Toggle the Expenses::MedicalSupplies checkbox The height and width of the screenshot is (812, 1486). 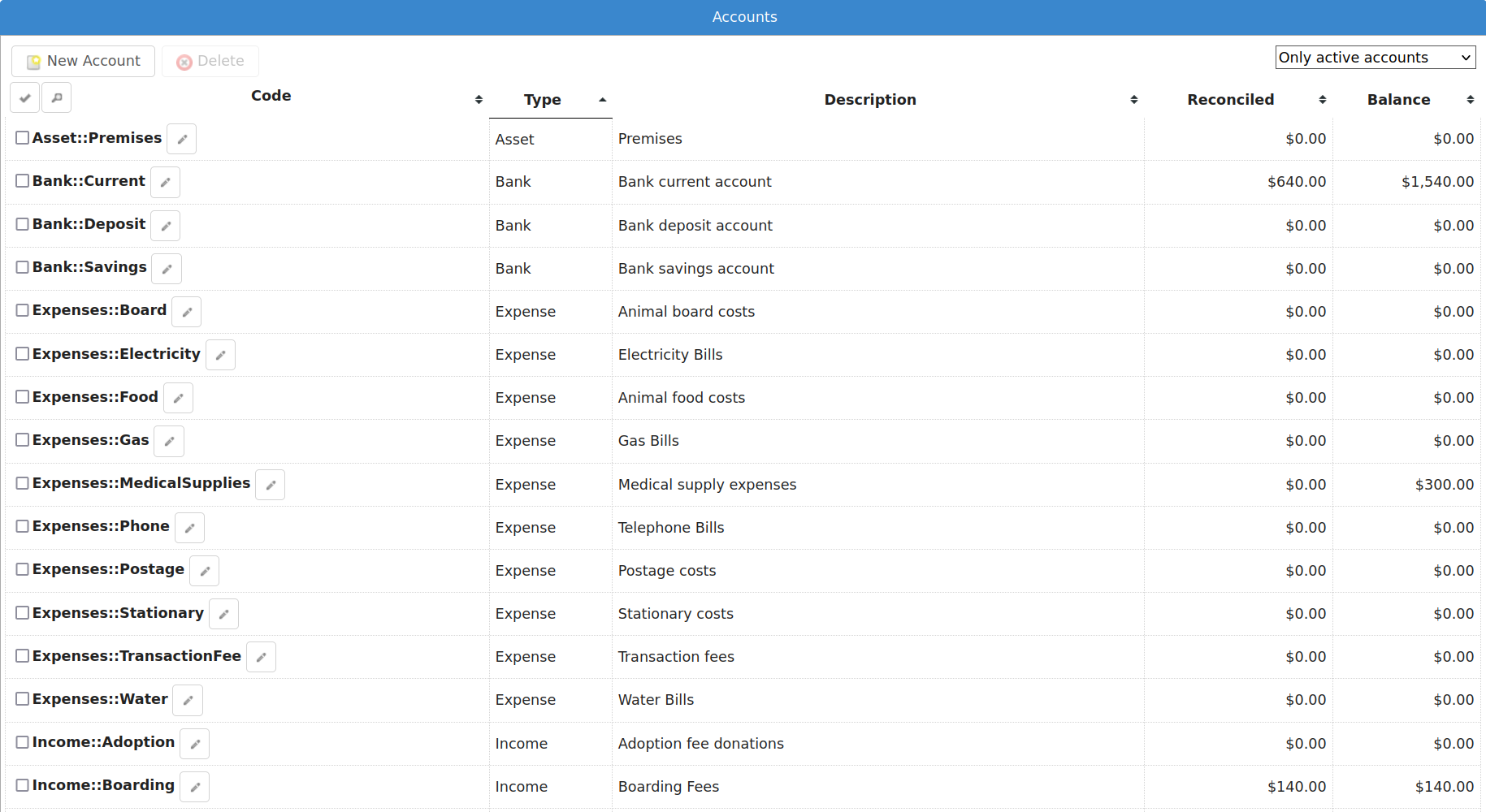(x=23, y=483)
